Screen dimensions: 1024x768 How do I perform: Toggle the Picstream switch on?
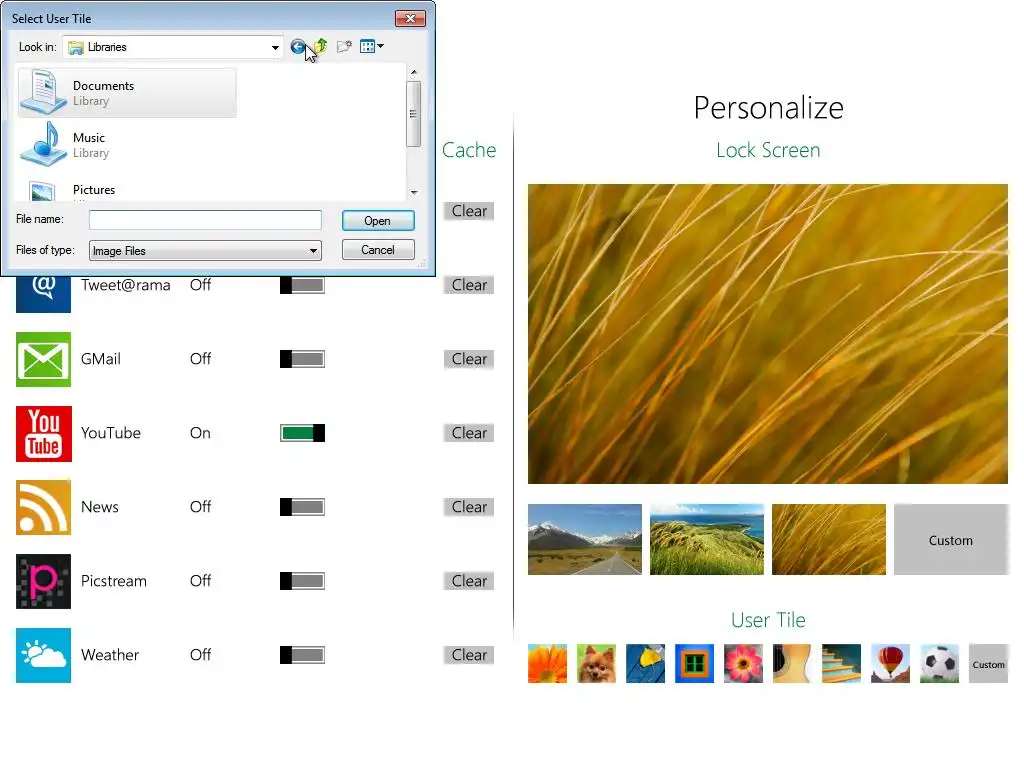pyautogui.click(x=302, y=581)
